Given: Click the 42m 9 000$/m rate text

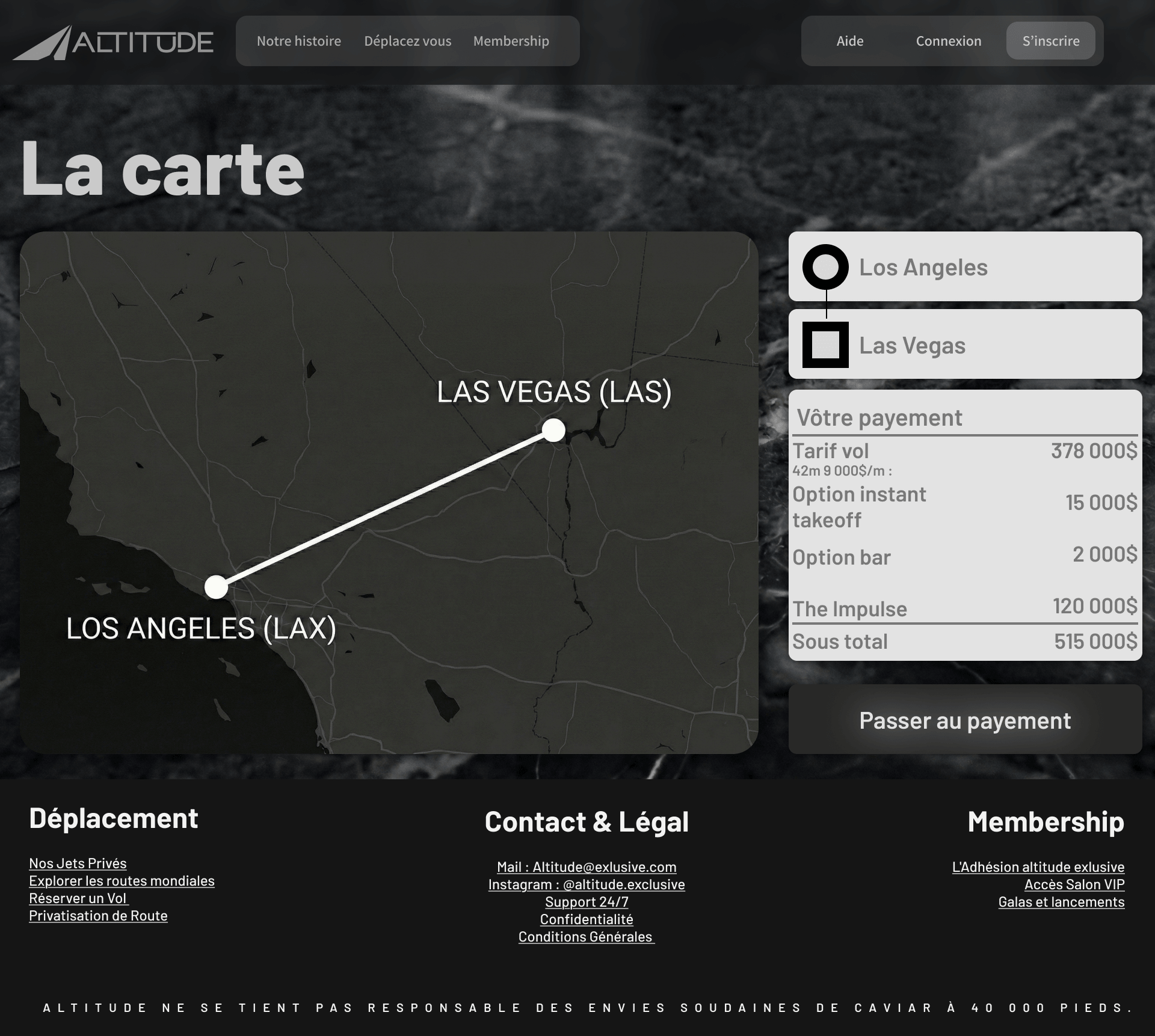Looking at the screenshot, I should pyautogui.click(x=842, y=471).
